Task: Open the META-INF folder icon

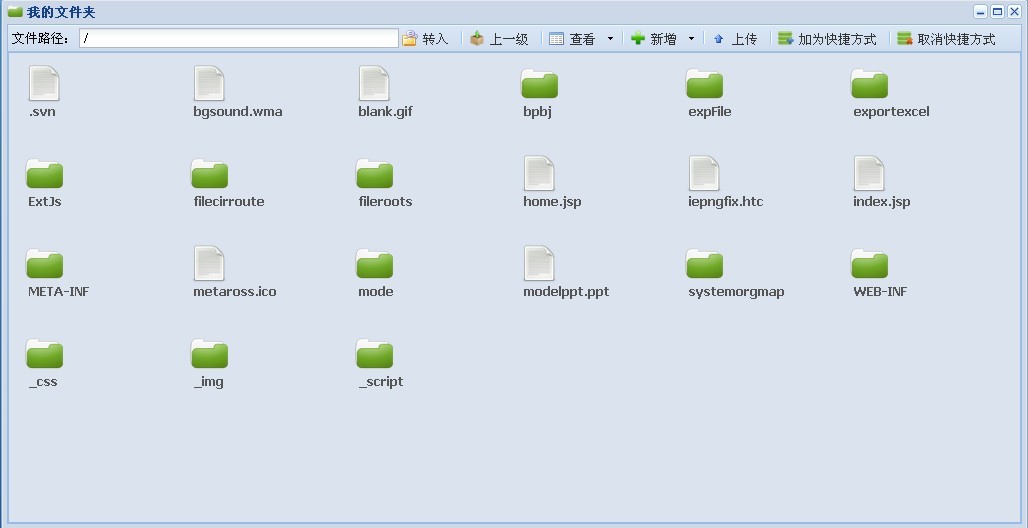Action: [45, 264]
